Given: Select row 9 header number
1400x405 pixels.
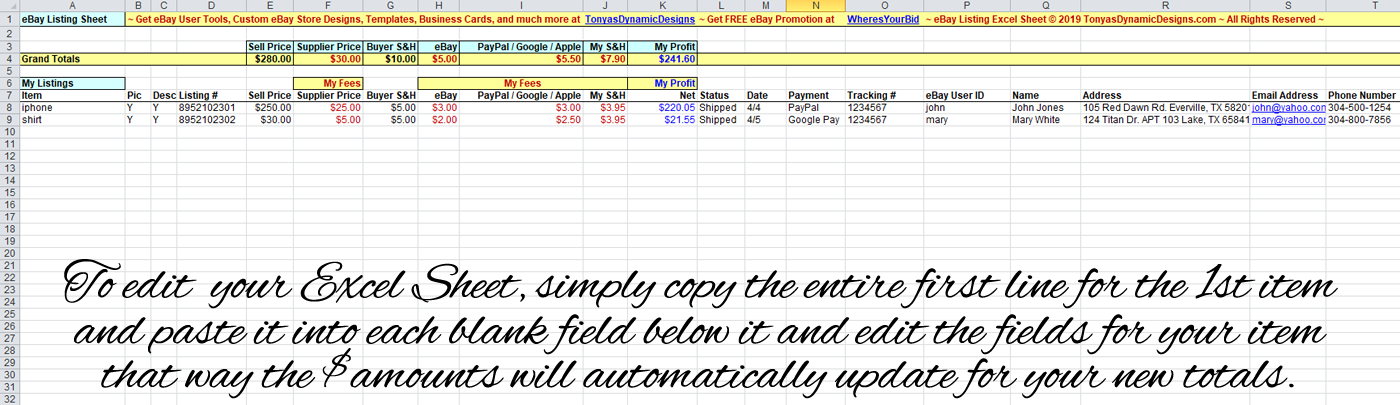Looking at the screenshot, I should coord(9,119).
